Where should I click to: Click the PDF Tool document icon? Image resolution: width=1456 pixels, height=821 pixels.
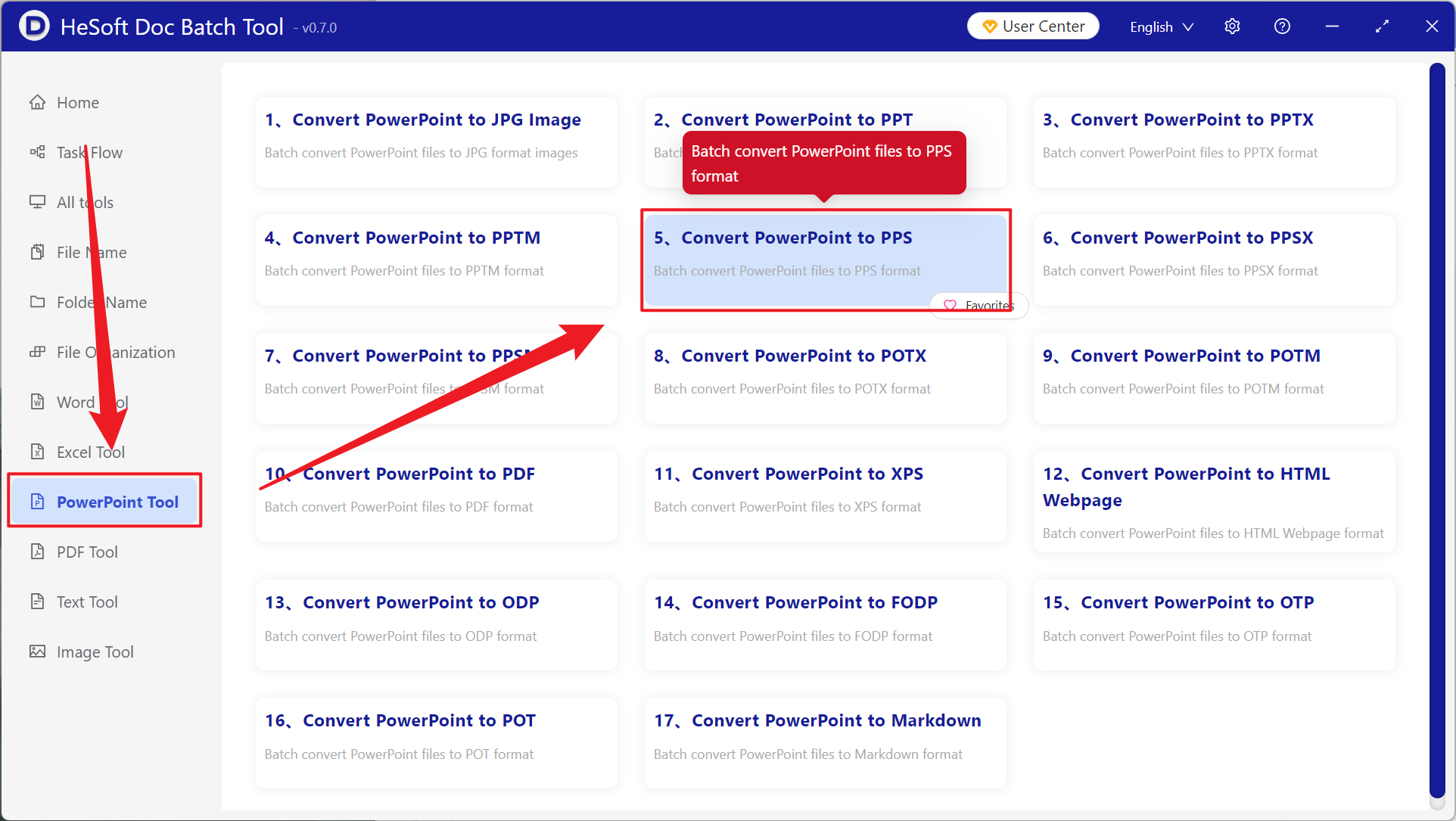[x=37, y=552]
